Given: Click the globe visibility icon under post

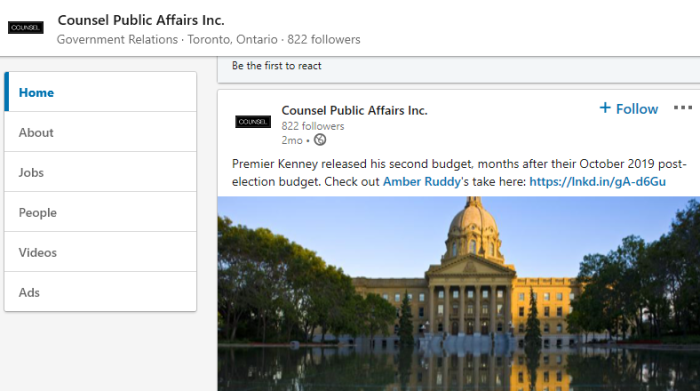Looking at the screenshot, I should click(x=320, y=140).
